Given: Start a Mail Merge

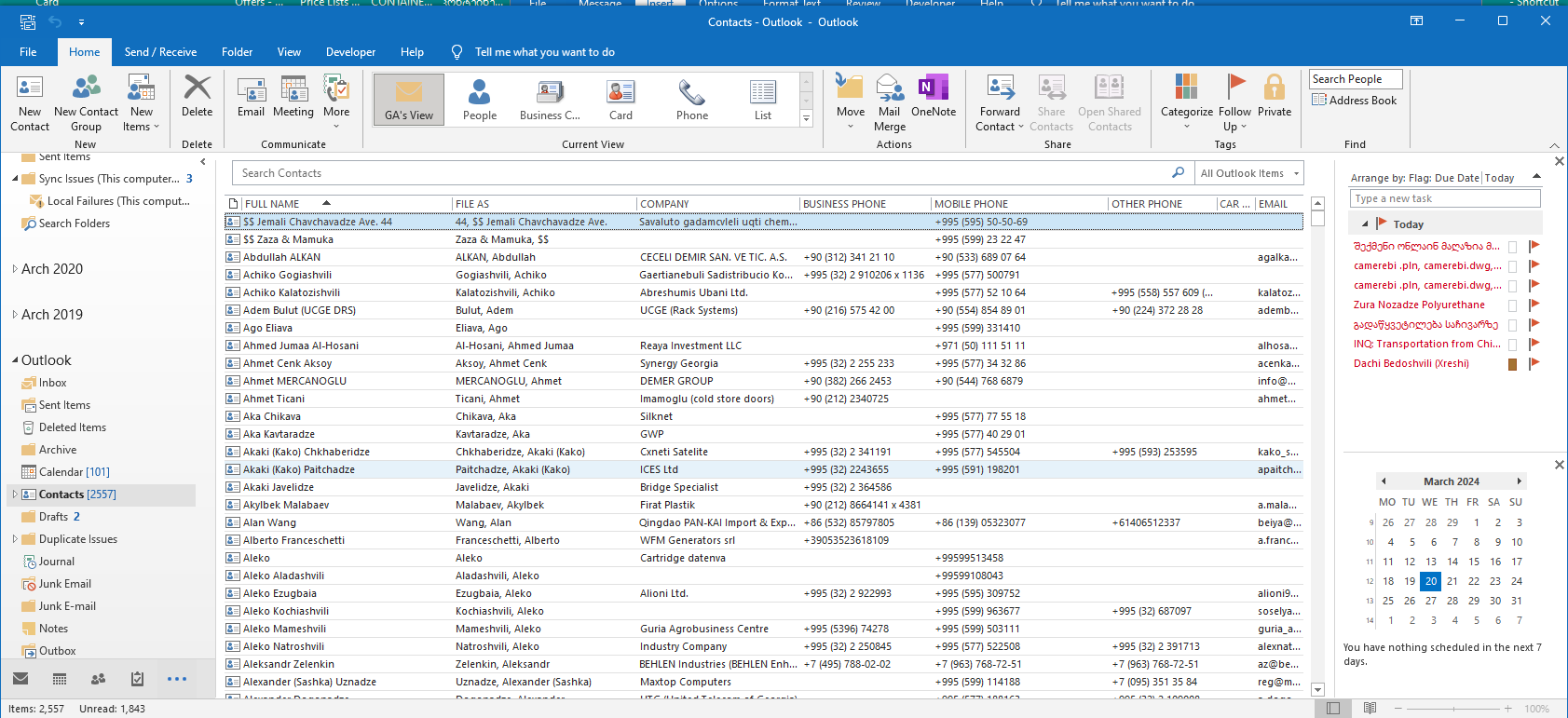Looking at the screenshot, I should click(x=890, y=103).
